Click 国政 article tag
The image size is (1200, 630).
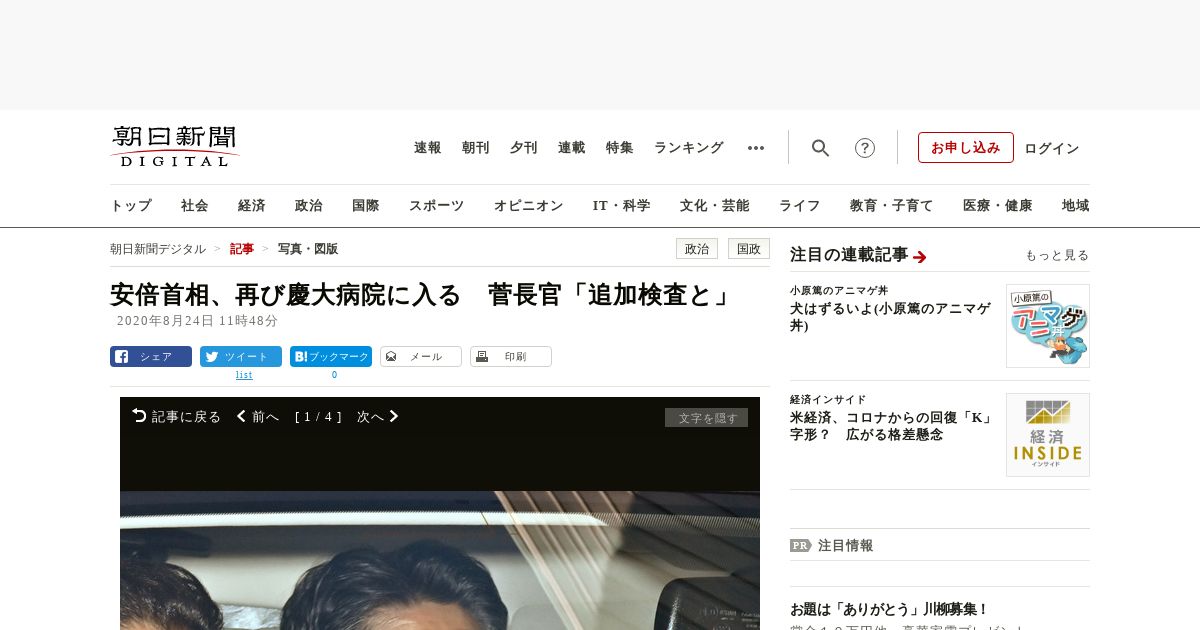pyautogui.click(x=749, y=249)
